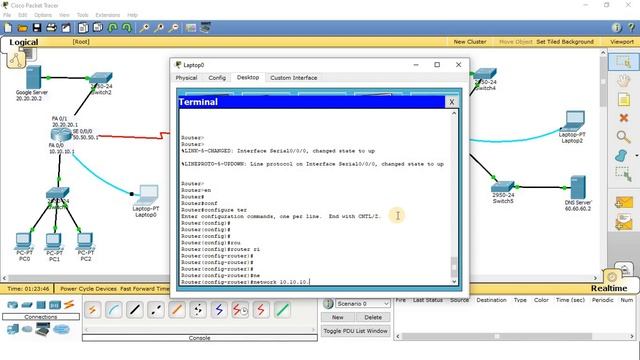This screenshot has width=640, height=360.
Task: Pick the automatic connection lightning type
Action: (x=93, y=310)
